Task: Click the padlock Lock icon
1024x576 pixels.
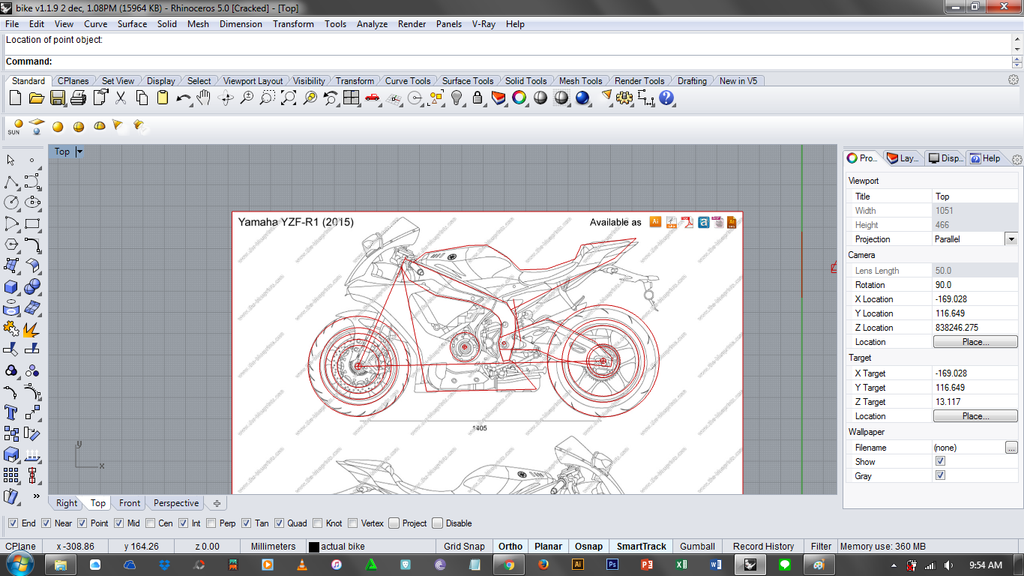Action: (477, 99)
